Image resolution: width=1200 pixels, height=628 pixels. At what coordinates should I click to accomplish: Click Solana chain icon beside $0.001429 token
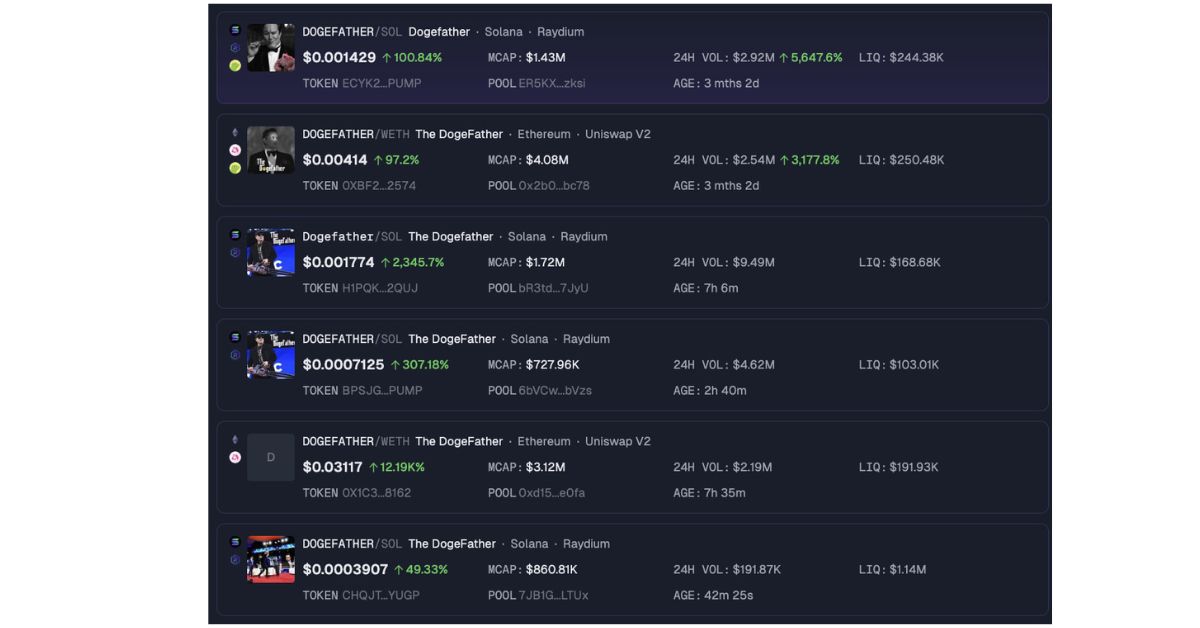tap(235, 30)
